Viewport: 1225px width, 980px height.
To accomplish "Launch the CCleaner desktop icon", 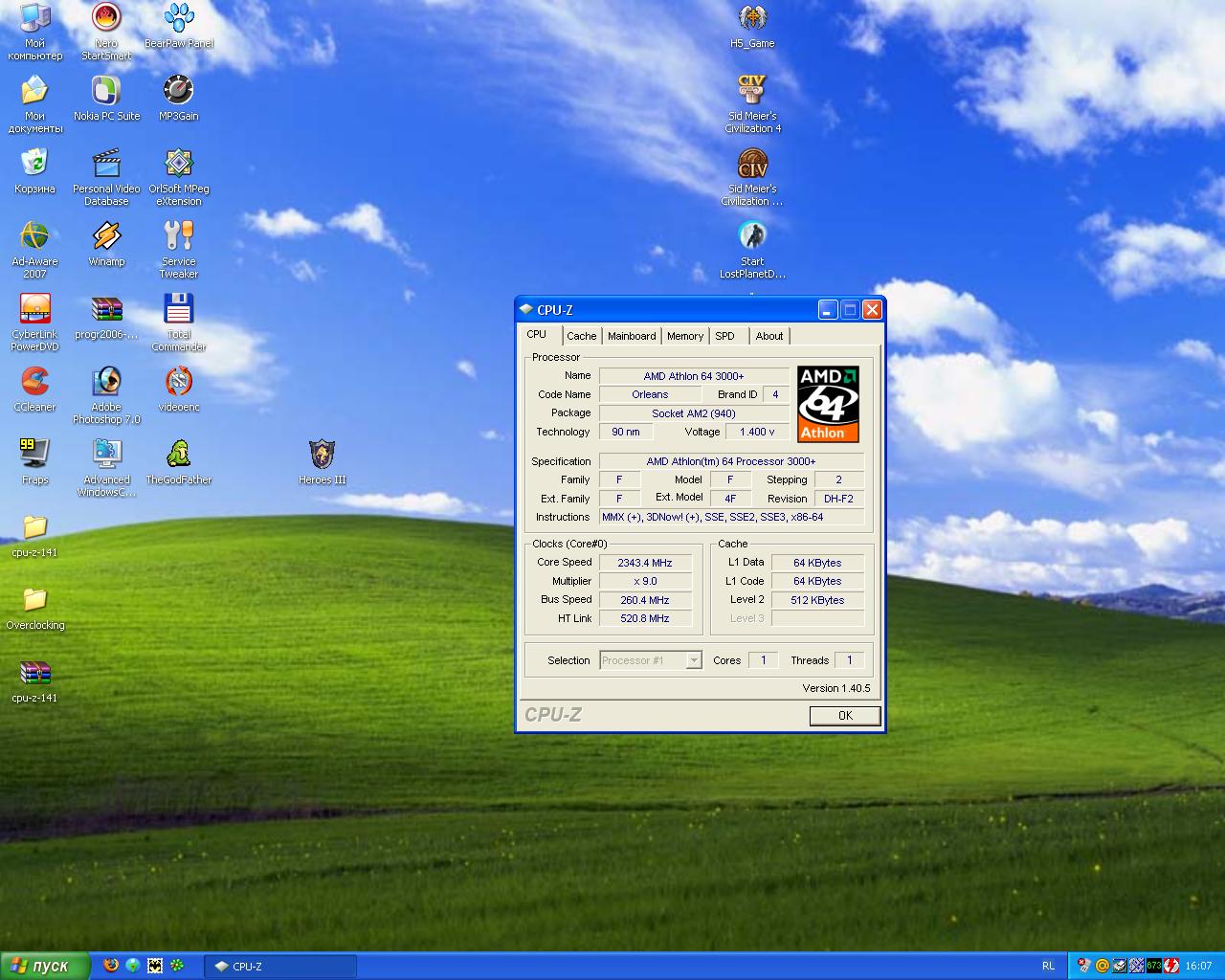I will 34,389.
